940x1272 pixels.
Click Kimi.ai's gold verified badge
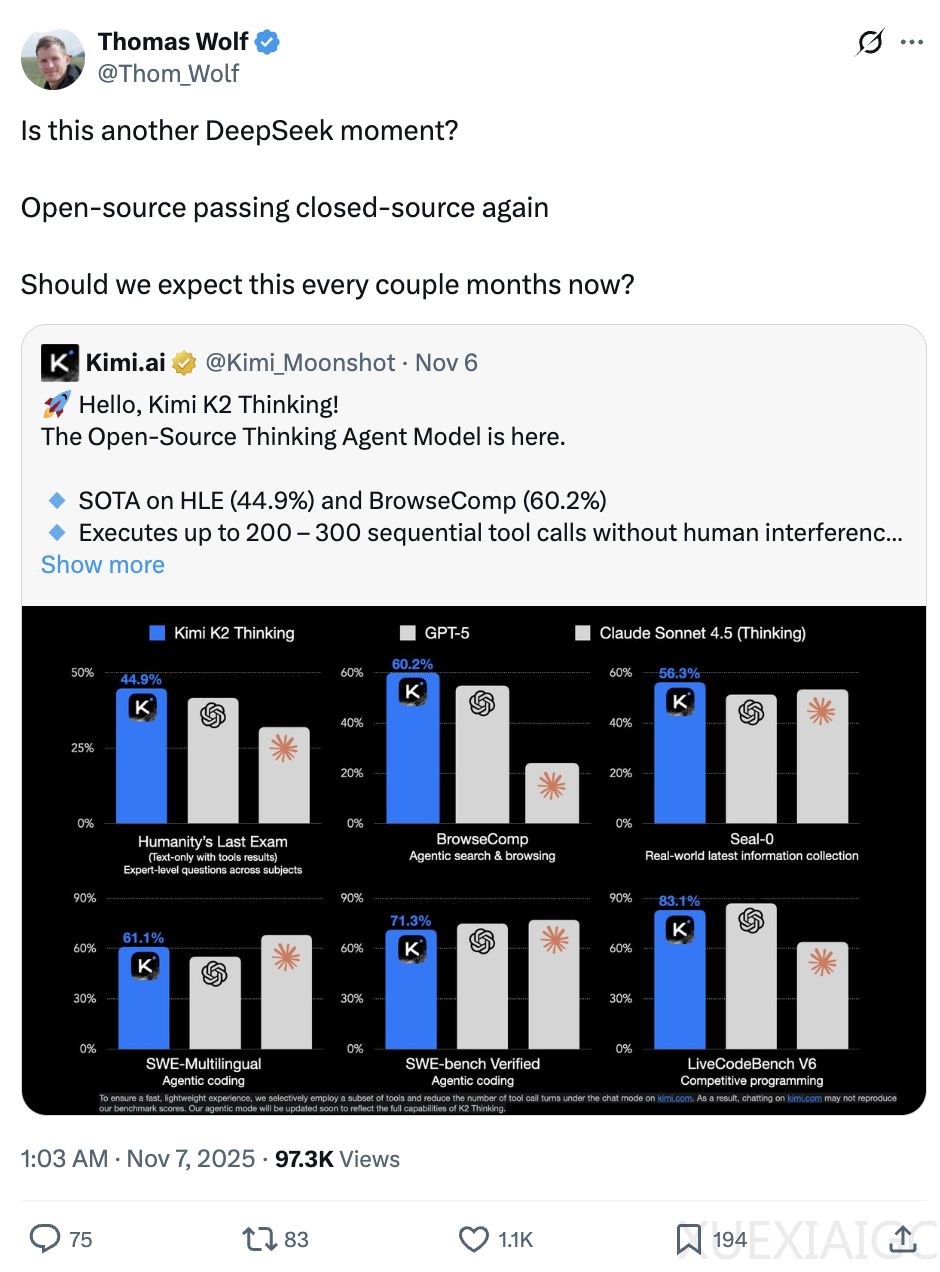(184, 363)
